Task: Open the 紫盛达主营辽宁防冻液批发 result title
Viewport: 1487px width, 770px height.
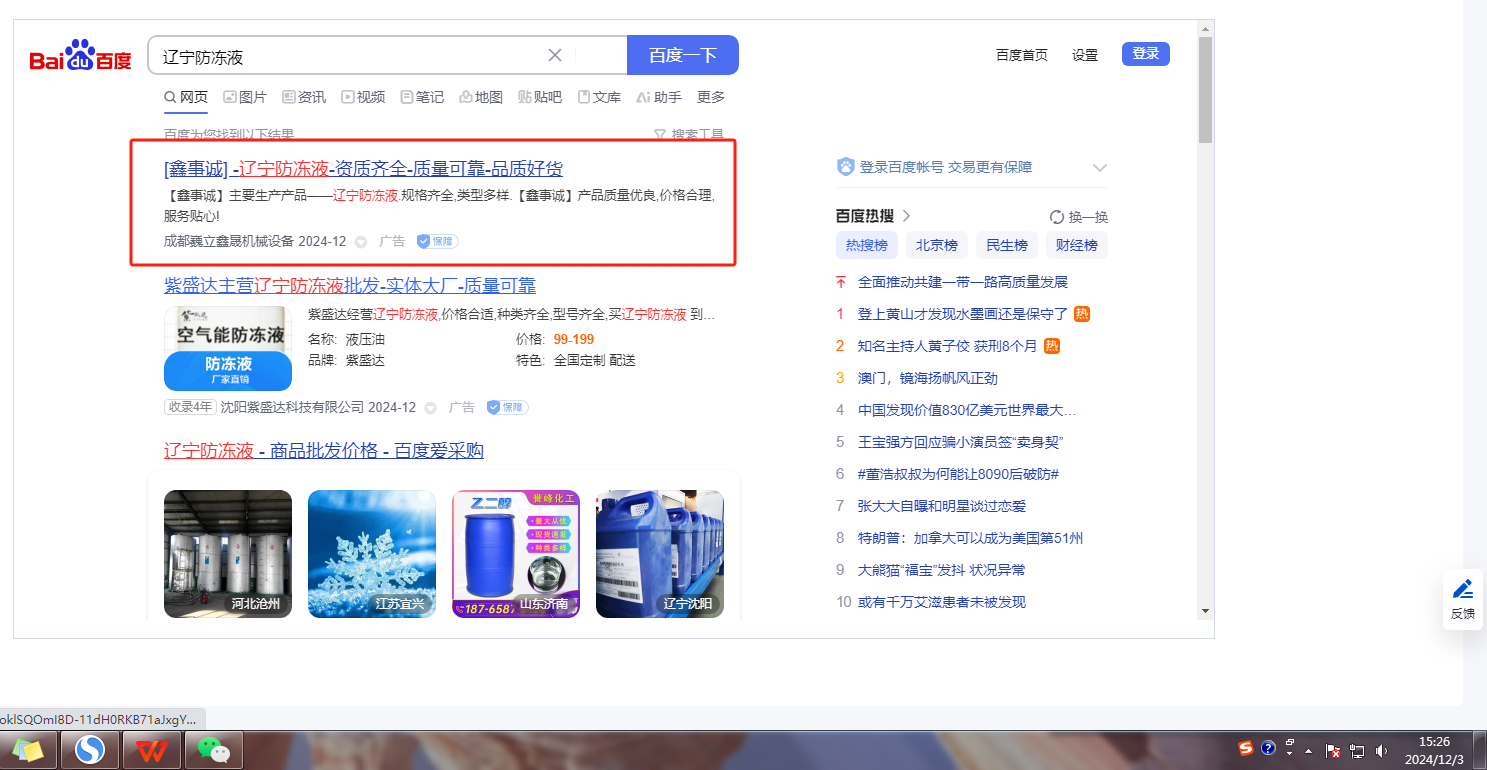Action: point(350,285)
